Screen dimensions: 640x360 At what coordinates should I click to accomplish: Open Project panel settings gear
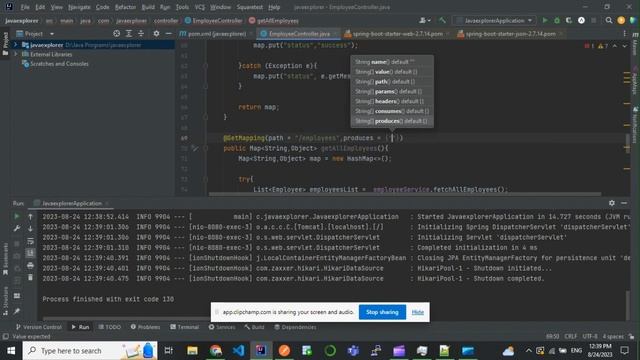click(156, 34)
